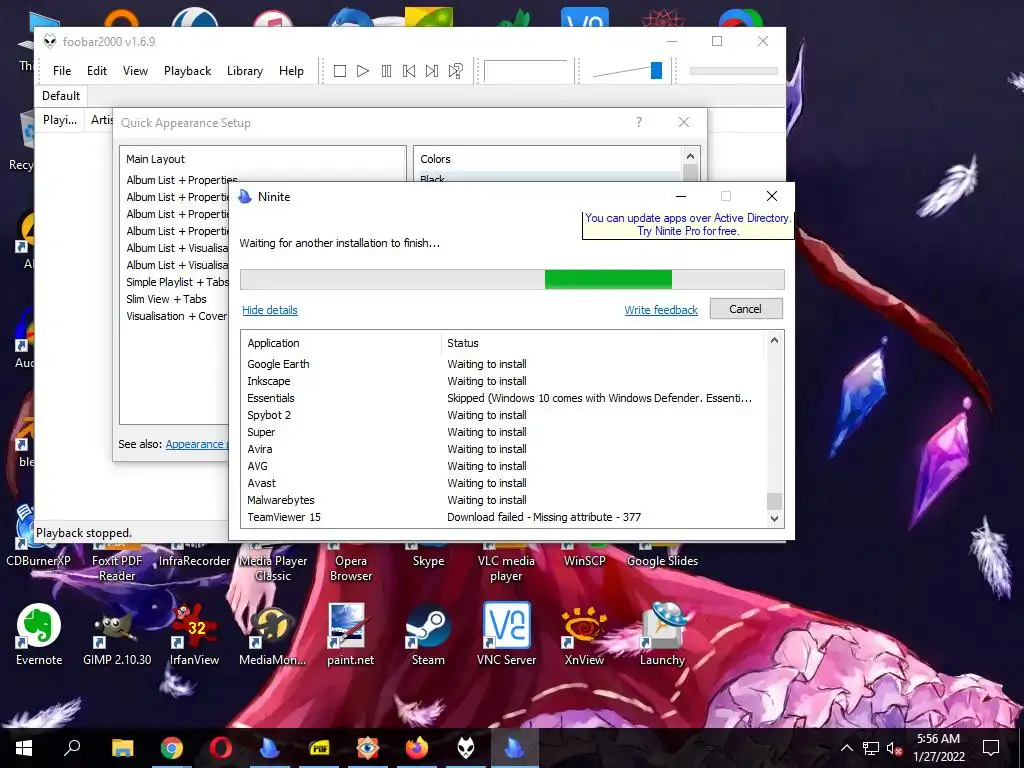Click the Playing column header in foobar2000

tap(59, 120)
